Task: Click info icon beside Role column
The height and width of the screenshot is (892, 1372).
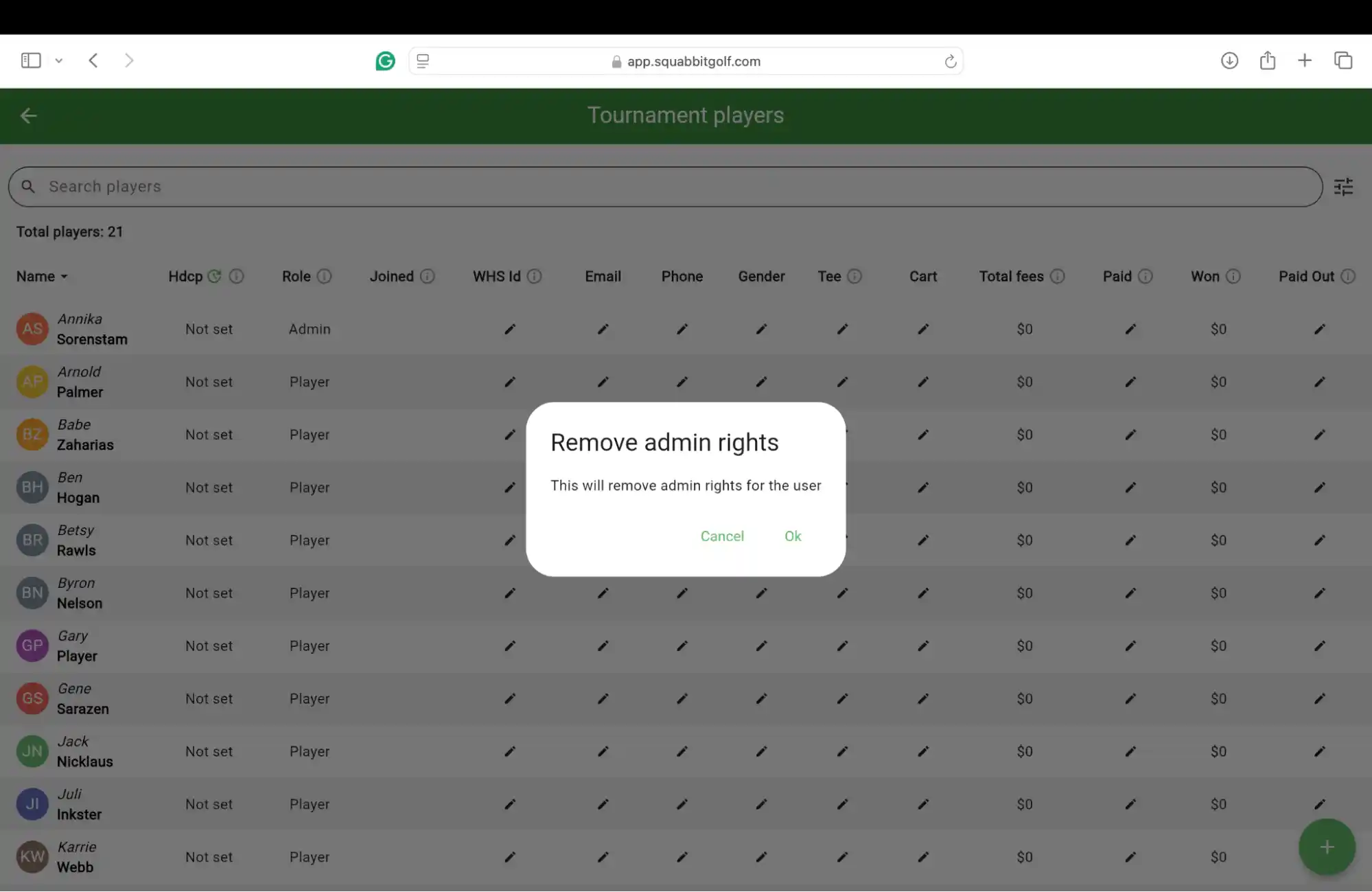Action: [325, 276]
